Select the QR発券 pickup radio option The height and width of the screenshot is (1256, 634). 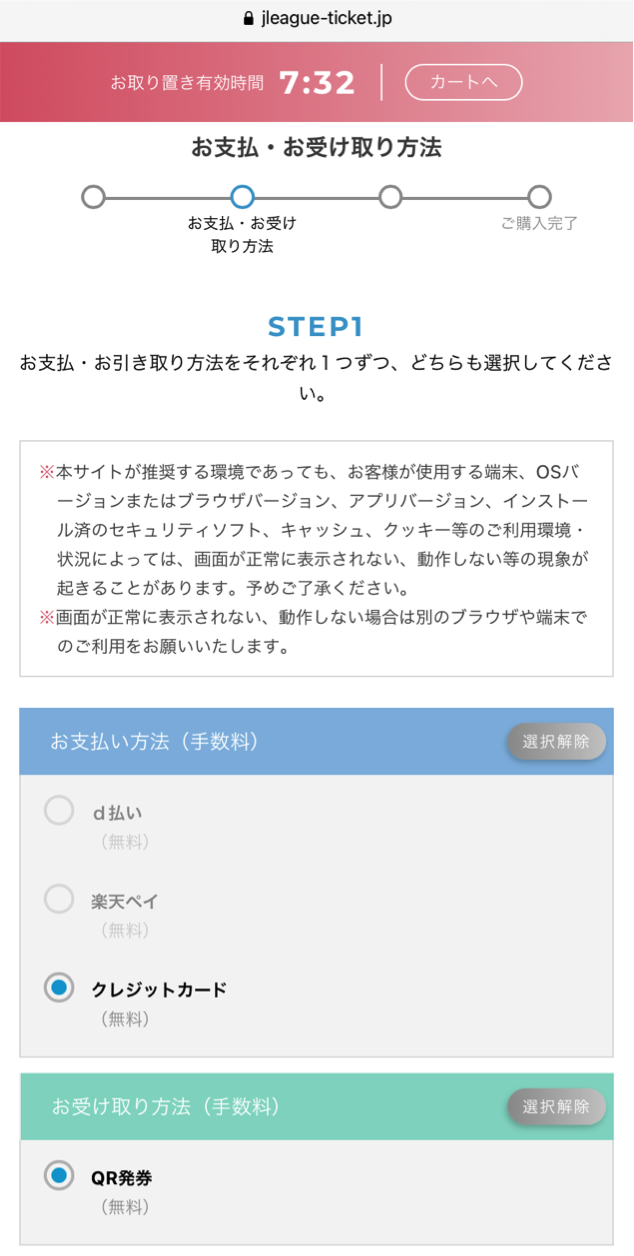tap(59, 1176)
